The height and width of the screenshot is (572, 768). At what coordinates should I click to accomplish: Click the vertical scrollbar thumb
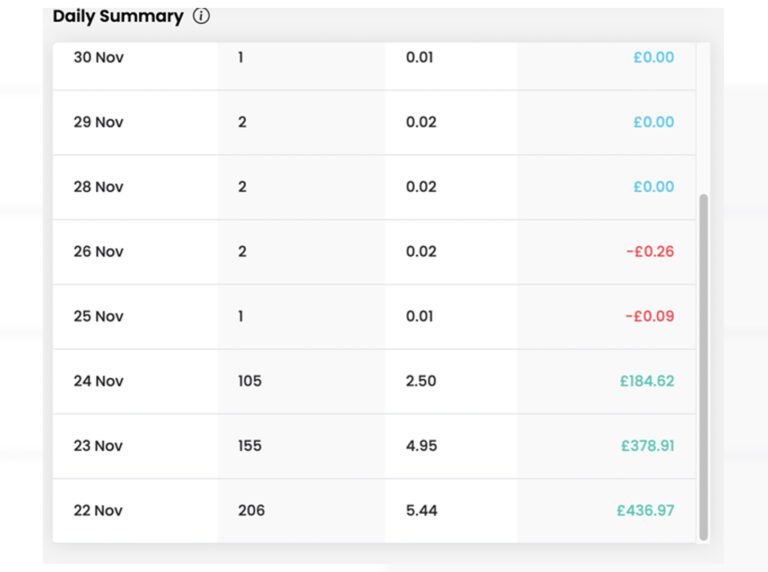[x=703, y=366]
